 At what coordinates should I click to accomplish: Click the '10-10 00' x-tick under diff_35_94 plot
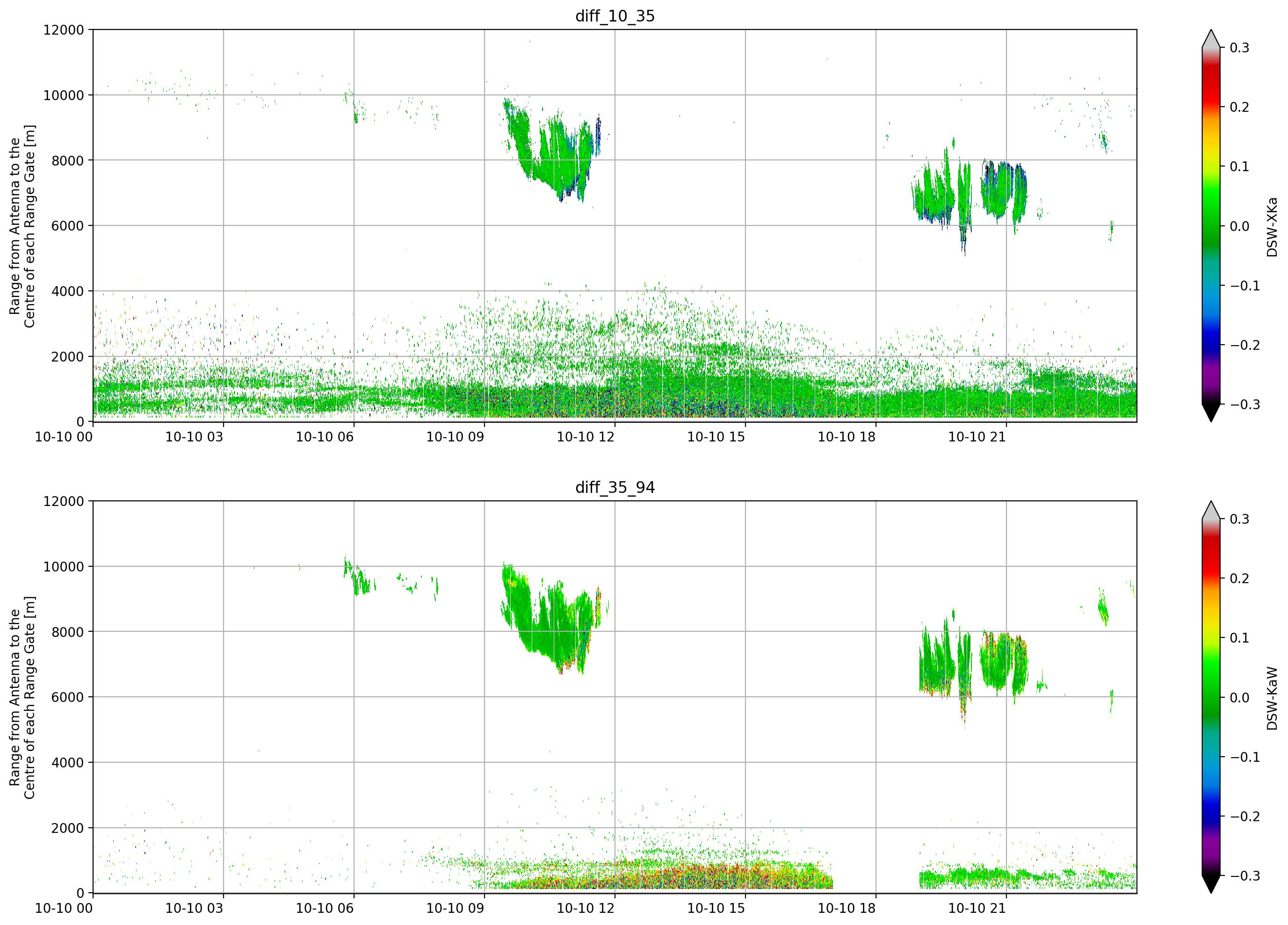tap(64, 908)
